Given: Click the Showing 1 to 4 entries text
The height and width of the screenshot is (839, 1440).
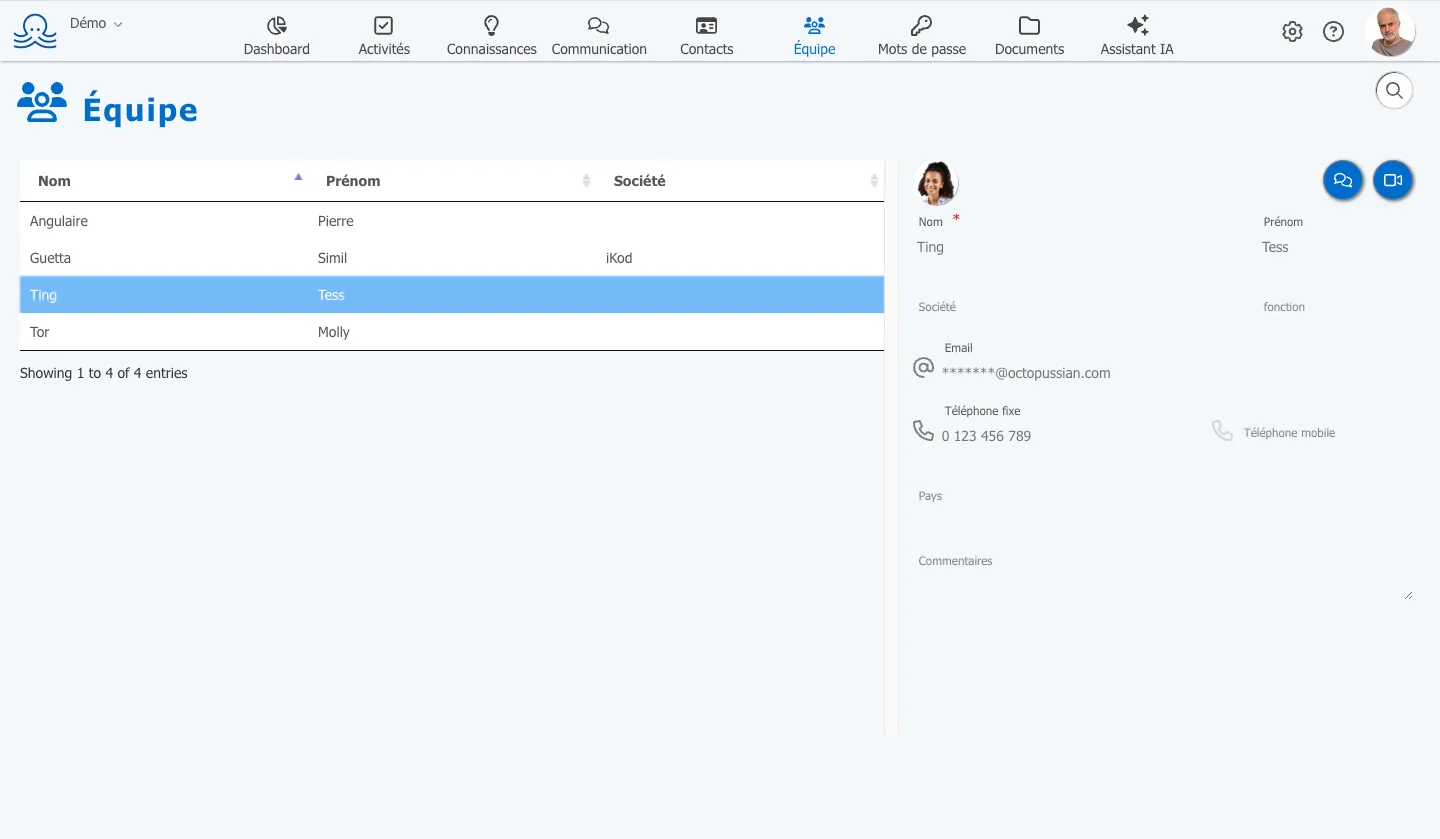Looking at the screenshot, I should [x=104, y=373].
